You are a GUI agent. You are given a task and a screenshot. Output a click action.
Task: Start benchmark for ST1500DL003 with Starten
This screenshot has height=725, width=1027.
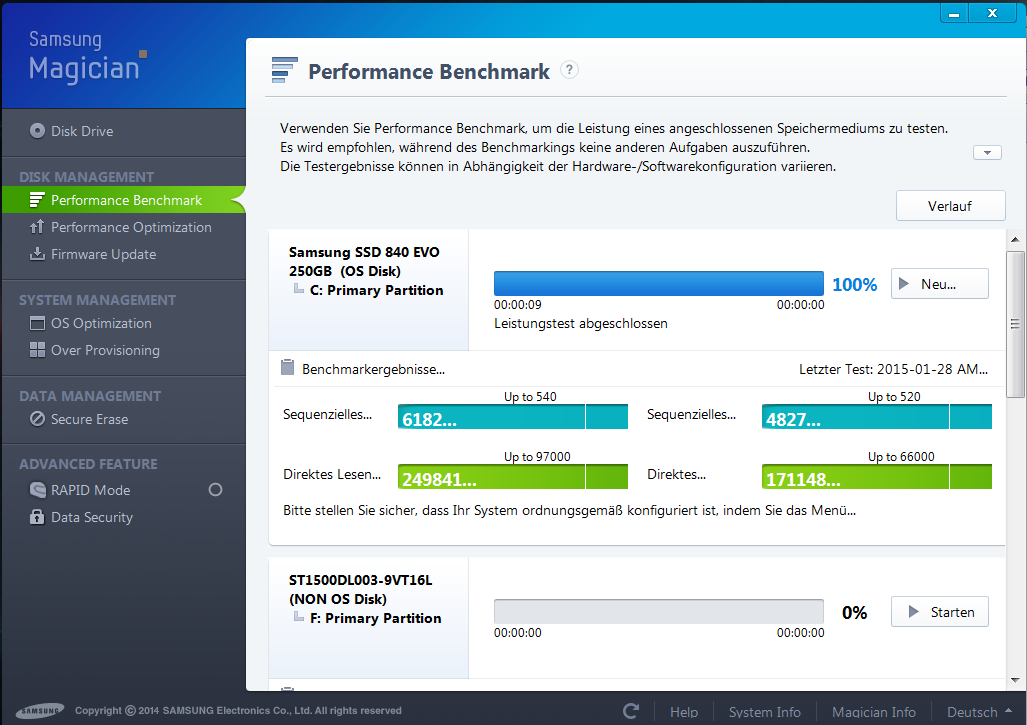939,612
